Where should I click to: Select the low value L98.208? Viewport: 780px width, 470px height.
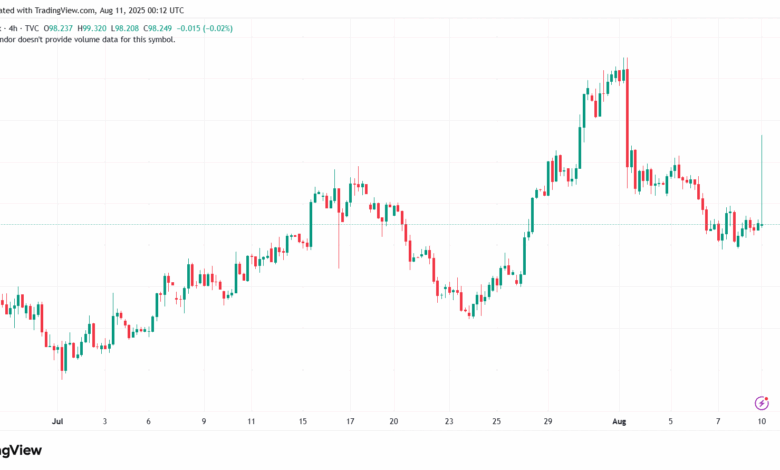click(125, 28)
